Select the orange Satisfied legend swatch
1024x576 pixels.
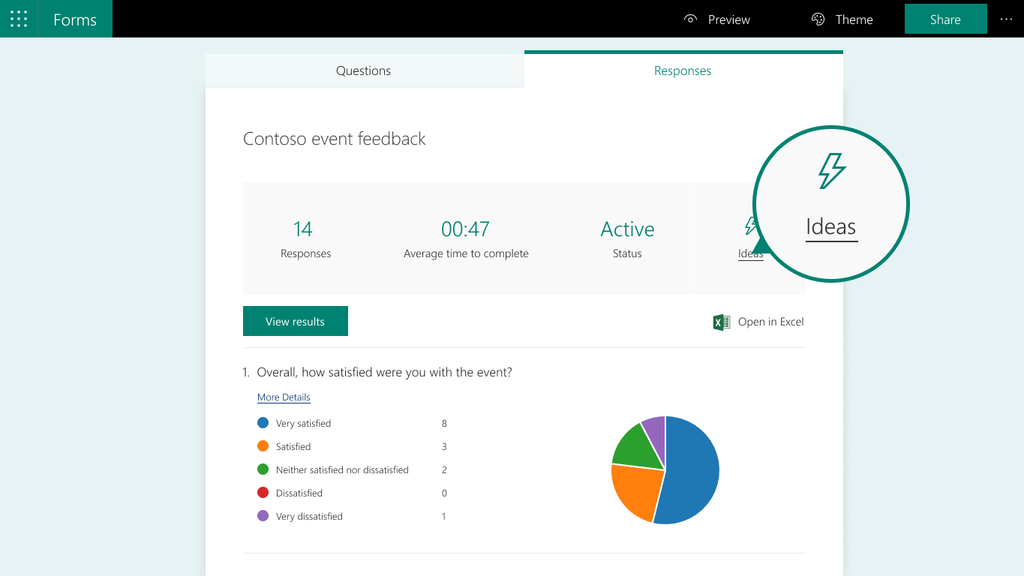pyautogui.click(x=262, y=447)
